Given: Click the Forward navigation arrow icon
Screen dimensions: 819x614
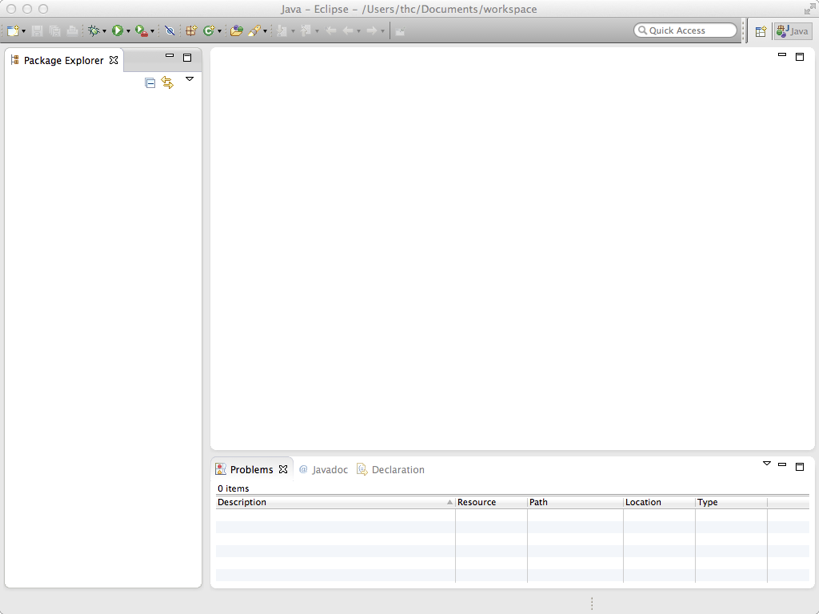Looking at the screenshot, I should [x=372, y=31].
